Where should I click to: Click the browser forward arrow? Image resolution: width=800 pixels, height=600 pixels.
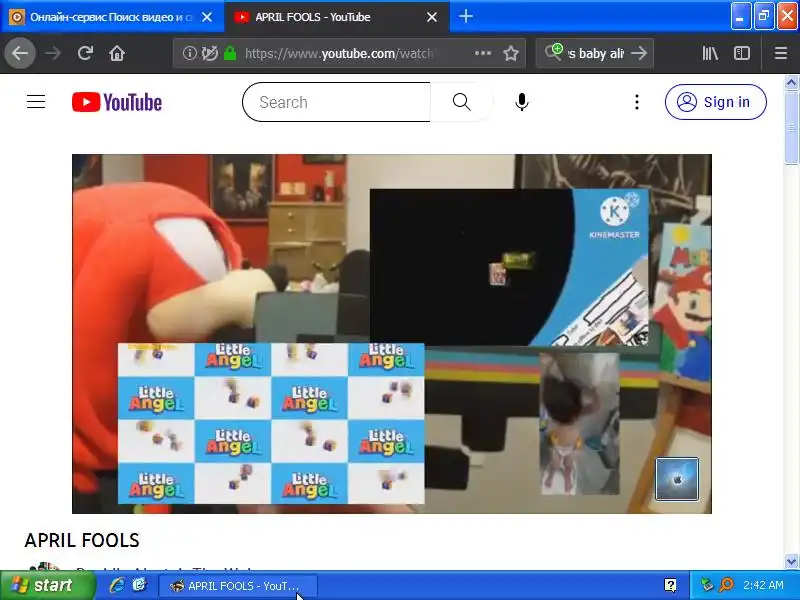coord(53,53)
